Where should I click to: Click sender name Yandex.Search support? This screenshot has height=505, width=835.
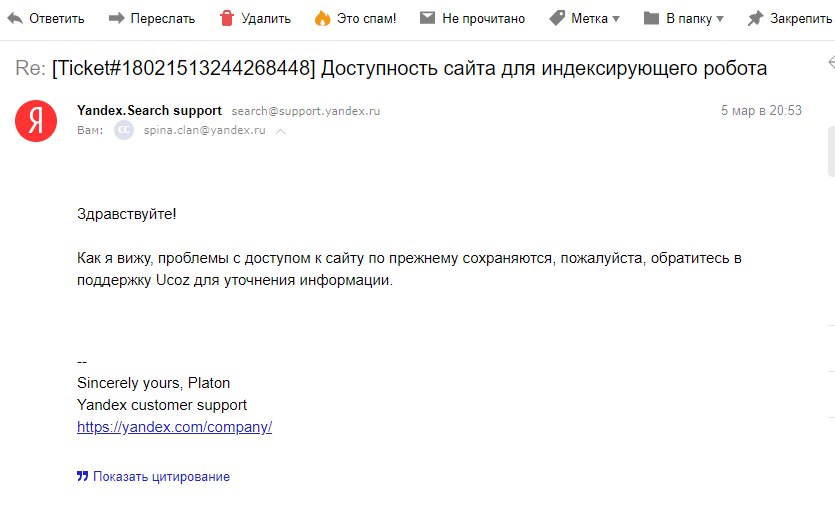pos(149,110)
